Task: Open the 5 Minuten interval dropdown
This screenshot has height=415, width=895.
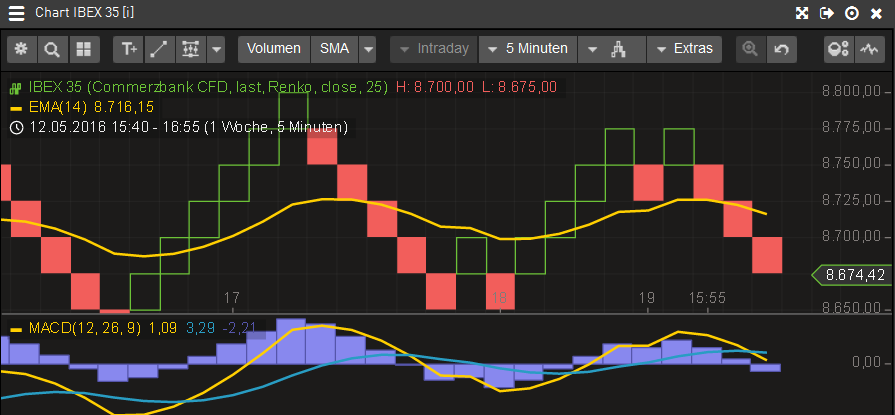Action: coord(526,48)
